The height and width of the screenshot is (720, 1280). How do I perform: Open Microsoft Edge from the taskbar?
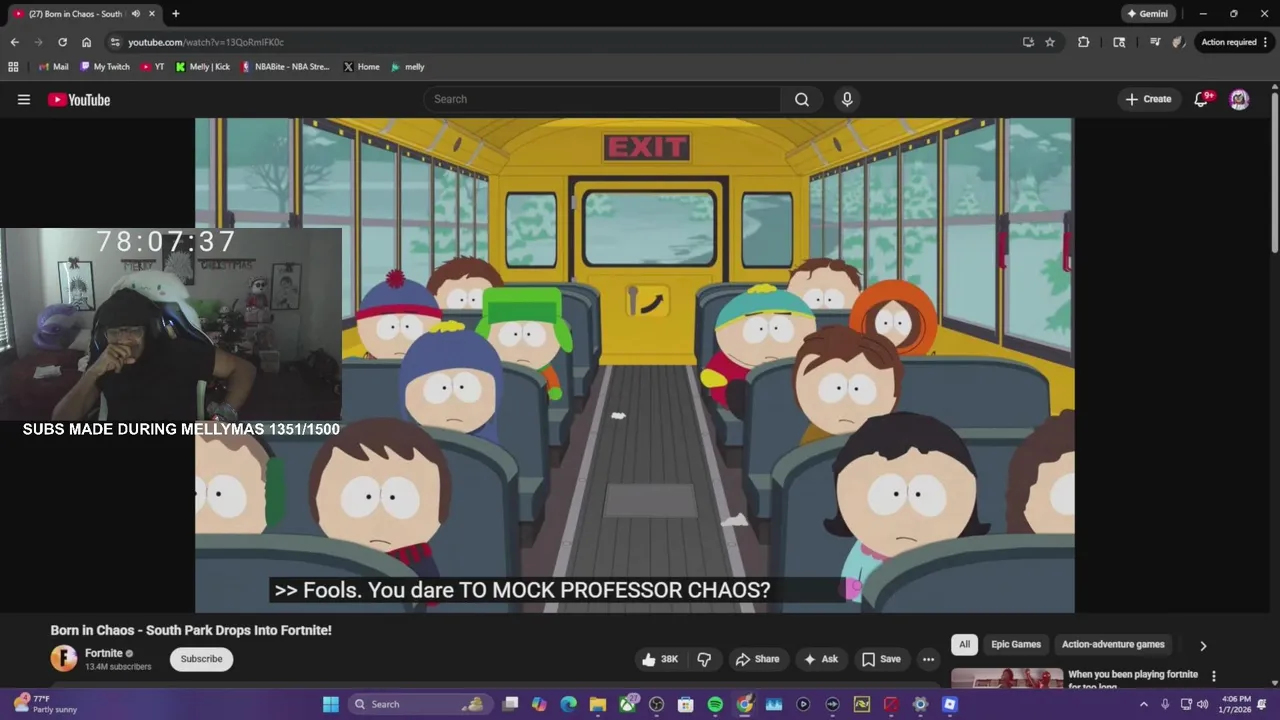pyautogui.click(x=569, y=704)
